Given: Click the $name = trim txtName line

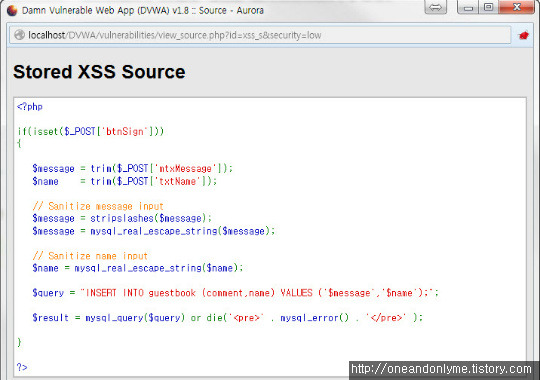Looking at the screenshot, I should point(124,181).
